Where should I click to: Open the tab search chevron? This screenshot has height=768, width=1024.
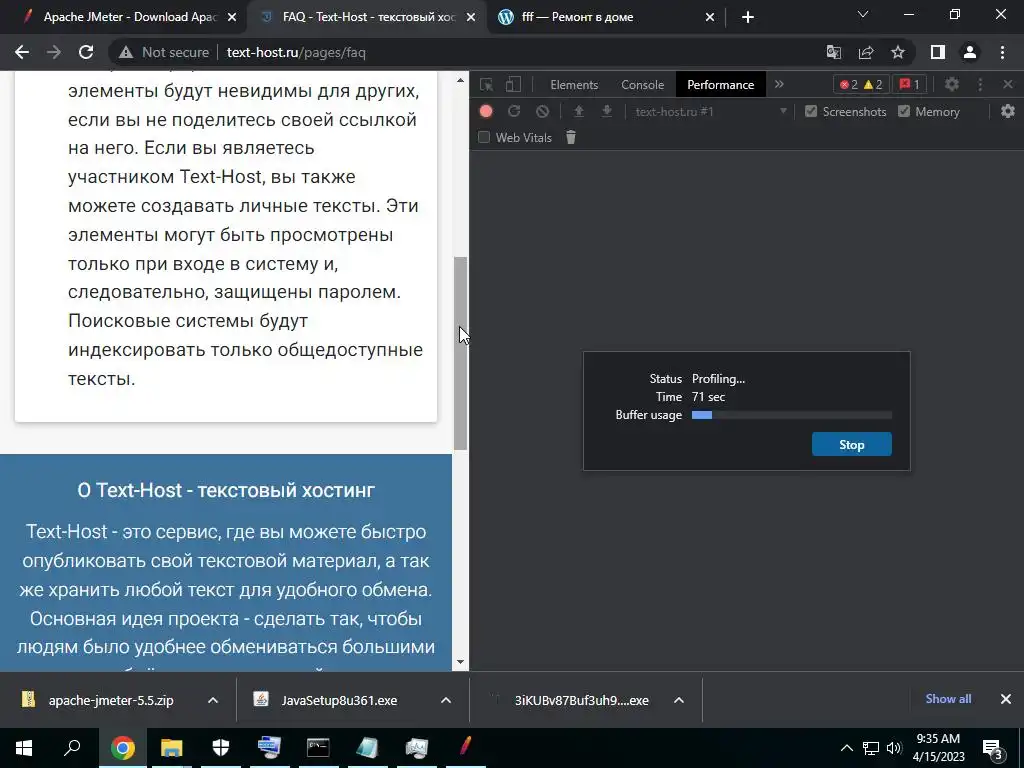[863, 14]
